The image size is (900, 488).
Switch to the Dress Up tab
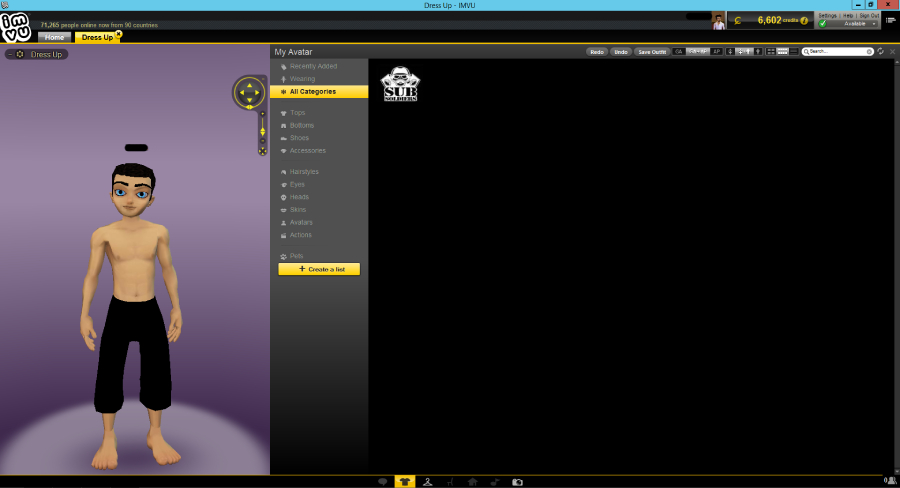(97, 37)
